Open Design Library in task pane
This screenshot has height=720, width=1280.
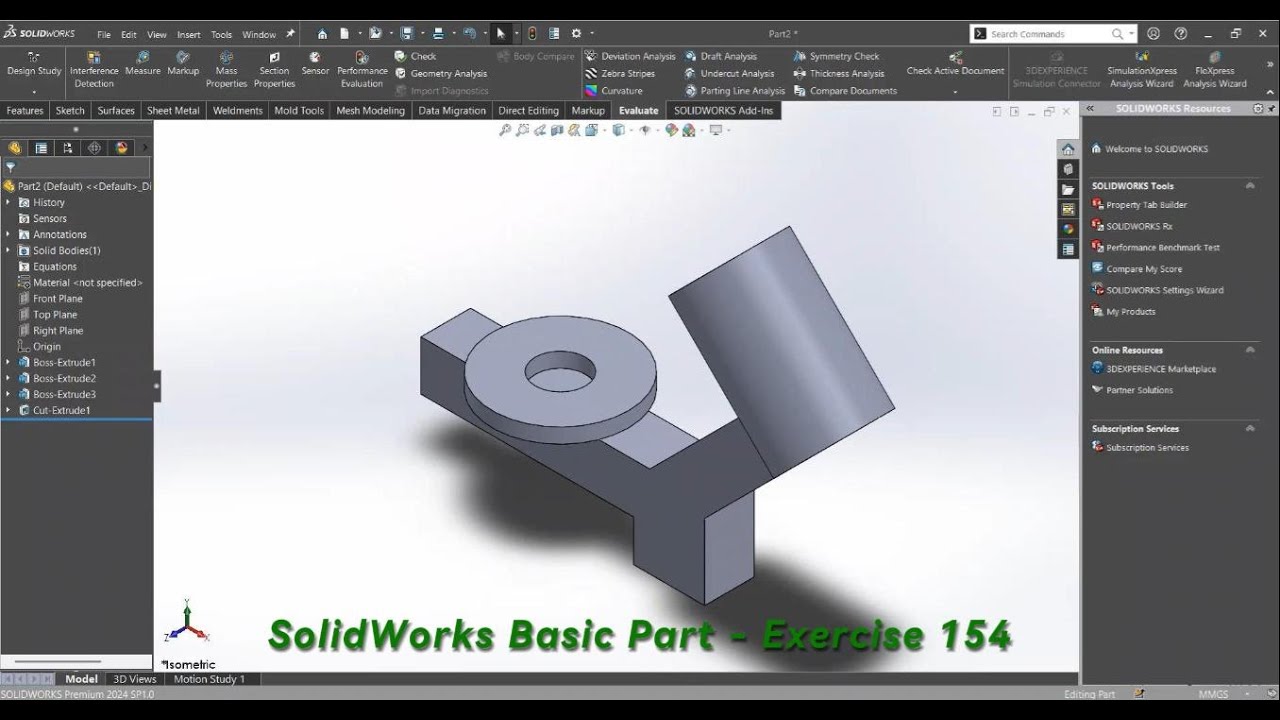point(1068,169)
